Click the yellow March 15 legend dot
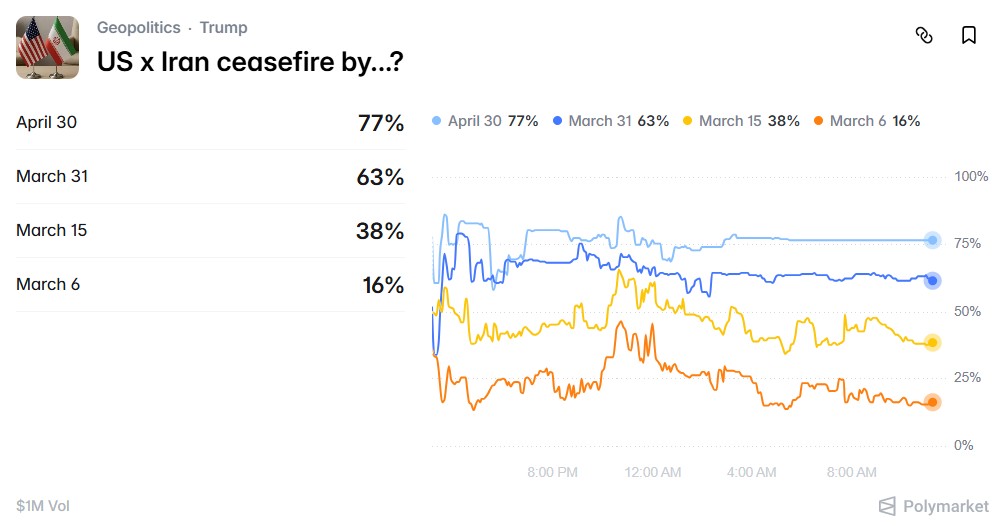Image resolution: width=992 pixels, height=527 pixels. [x=687, y=121]
